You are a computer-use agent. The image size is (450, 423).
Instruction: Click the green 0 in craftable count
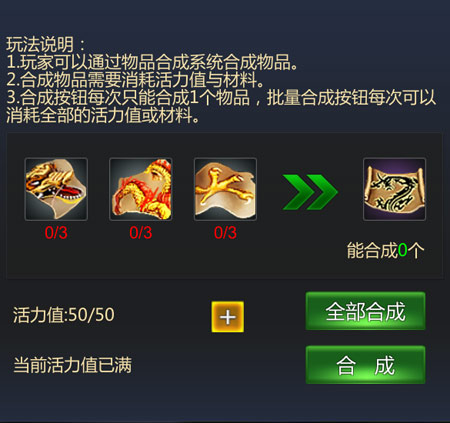402,250
